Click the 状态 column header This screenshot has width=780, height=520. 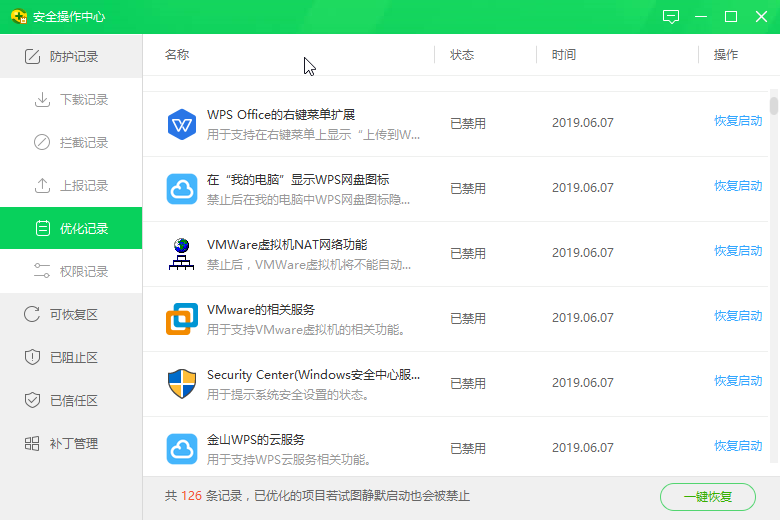pyautogui.click(x=462, y=55)
